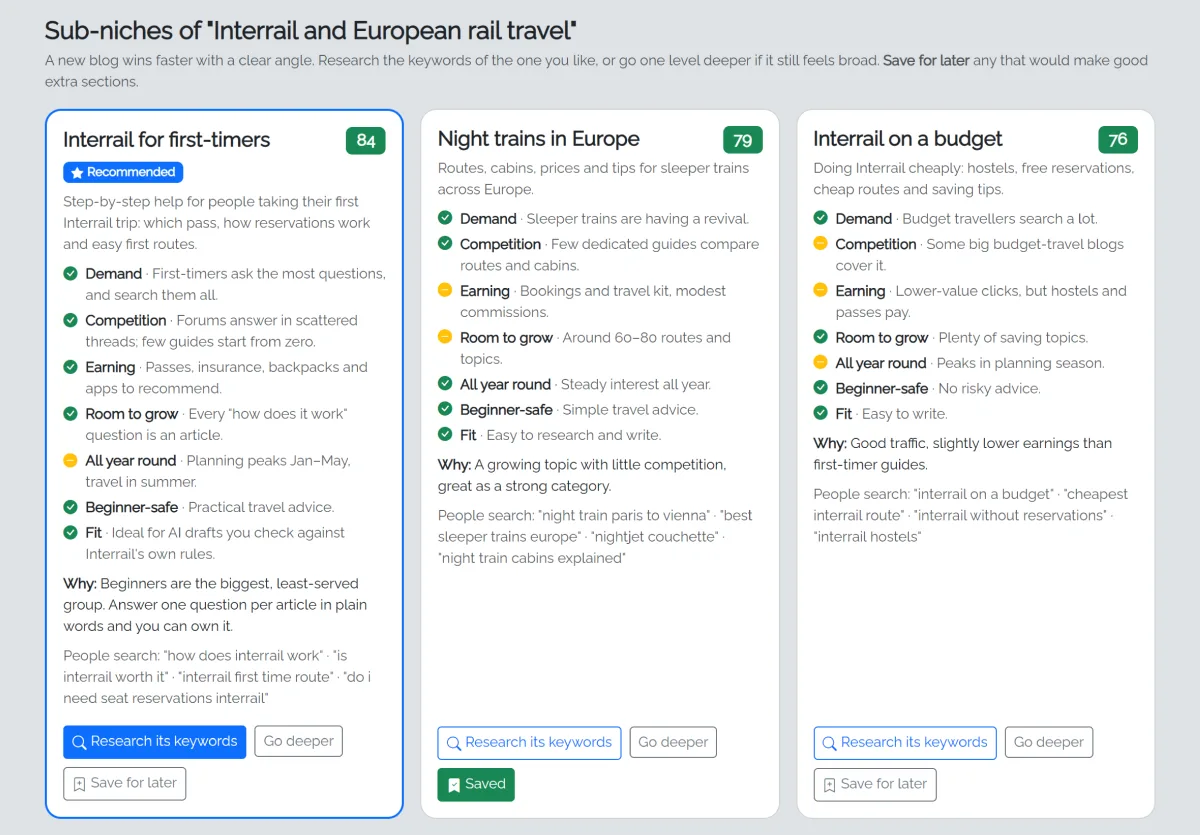This screenshot has width=1200, height=835.
Task: Click green check beside Room to grow, first-timers
Action: pos(70,414)
